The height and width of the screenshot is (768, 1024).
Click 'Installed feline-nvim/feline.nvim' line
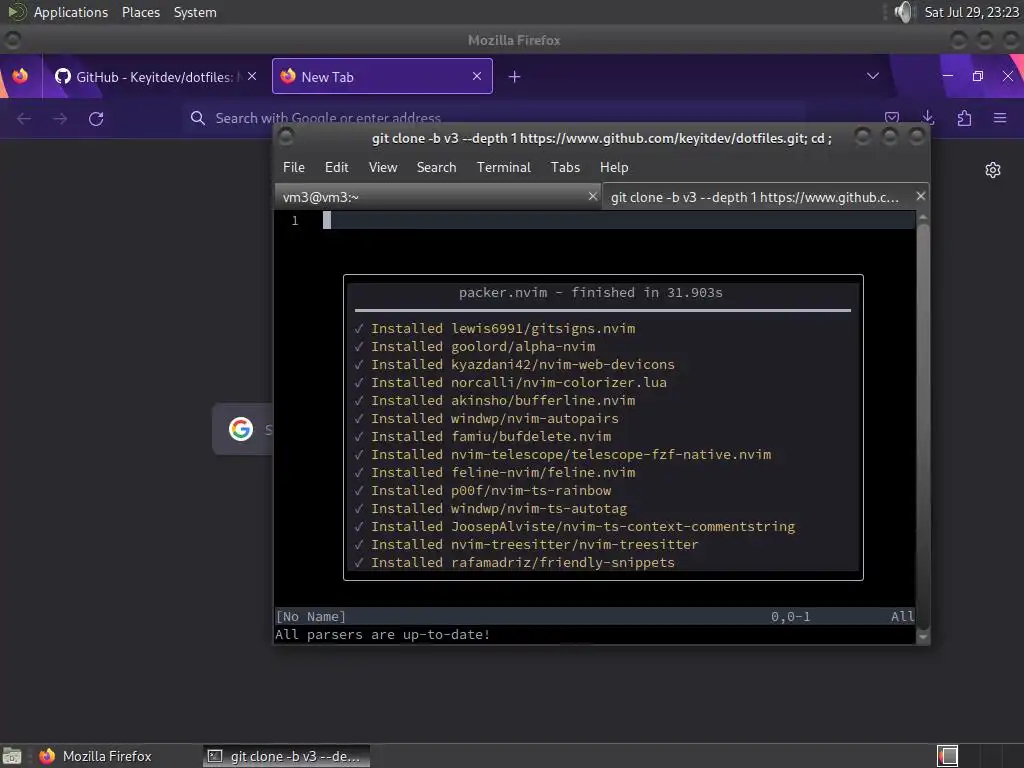(494, 472)
